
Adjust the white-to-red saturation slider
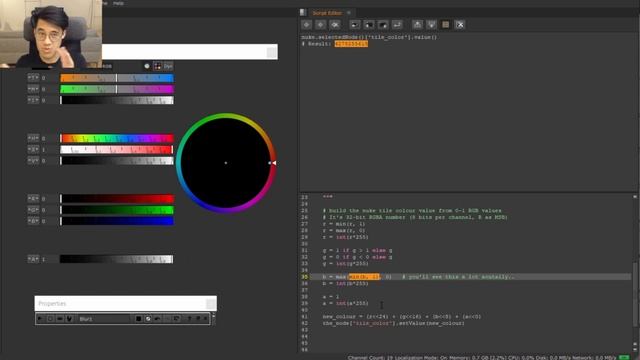click(x=117, y=149)
